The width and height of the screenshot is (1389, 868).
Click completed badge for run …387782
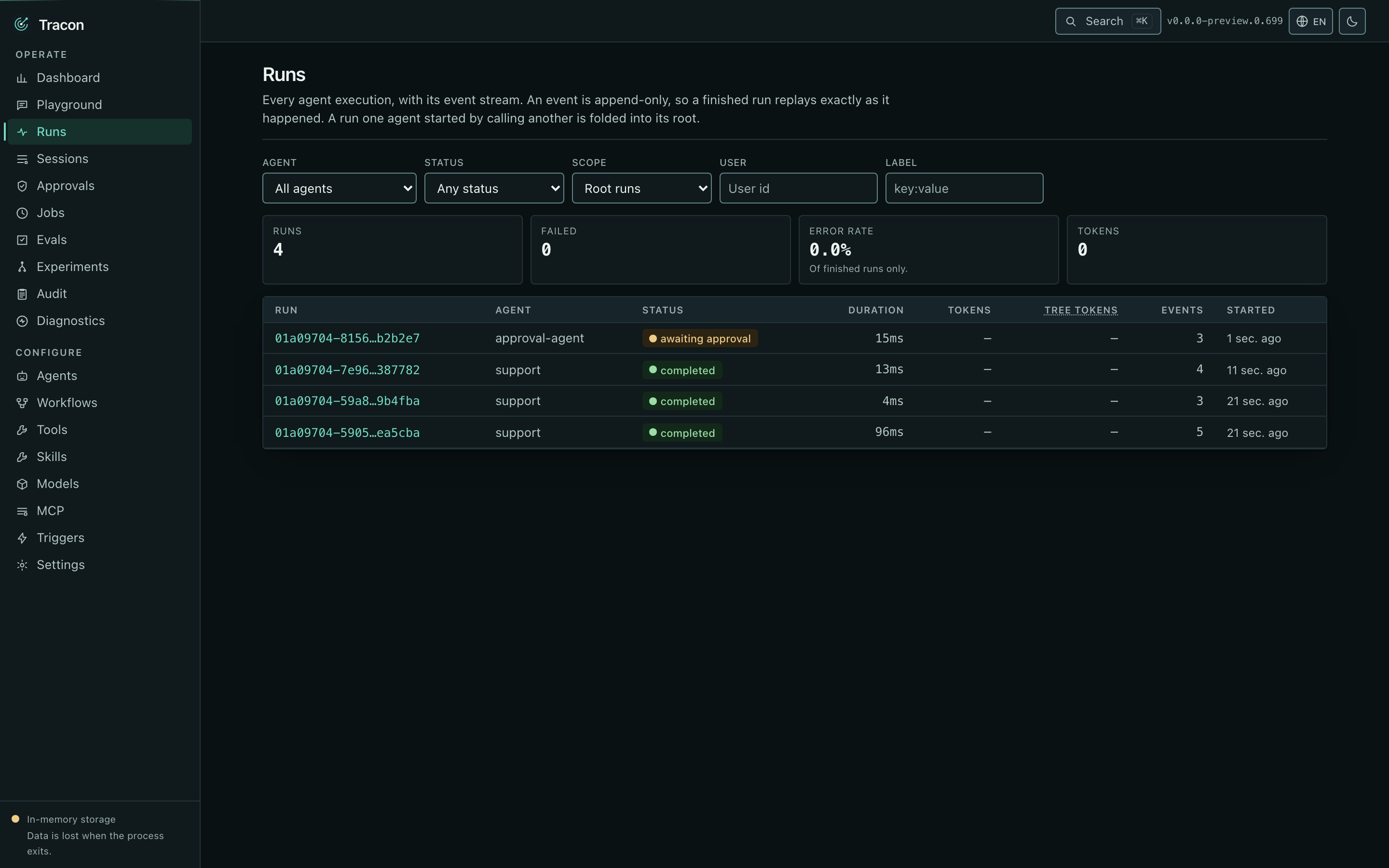pos(682,370)
